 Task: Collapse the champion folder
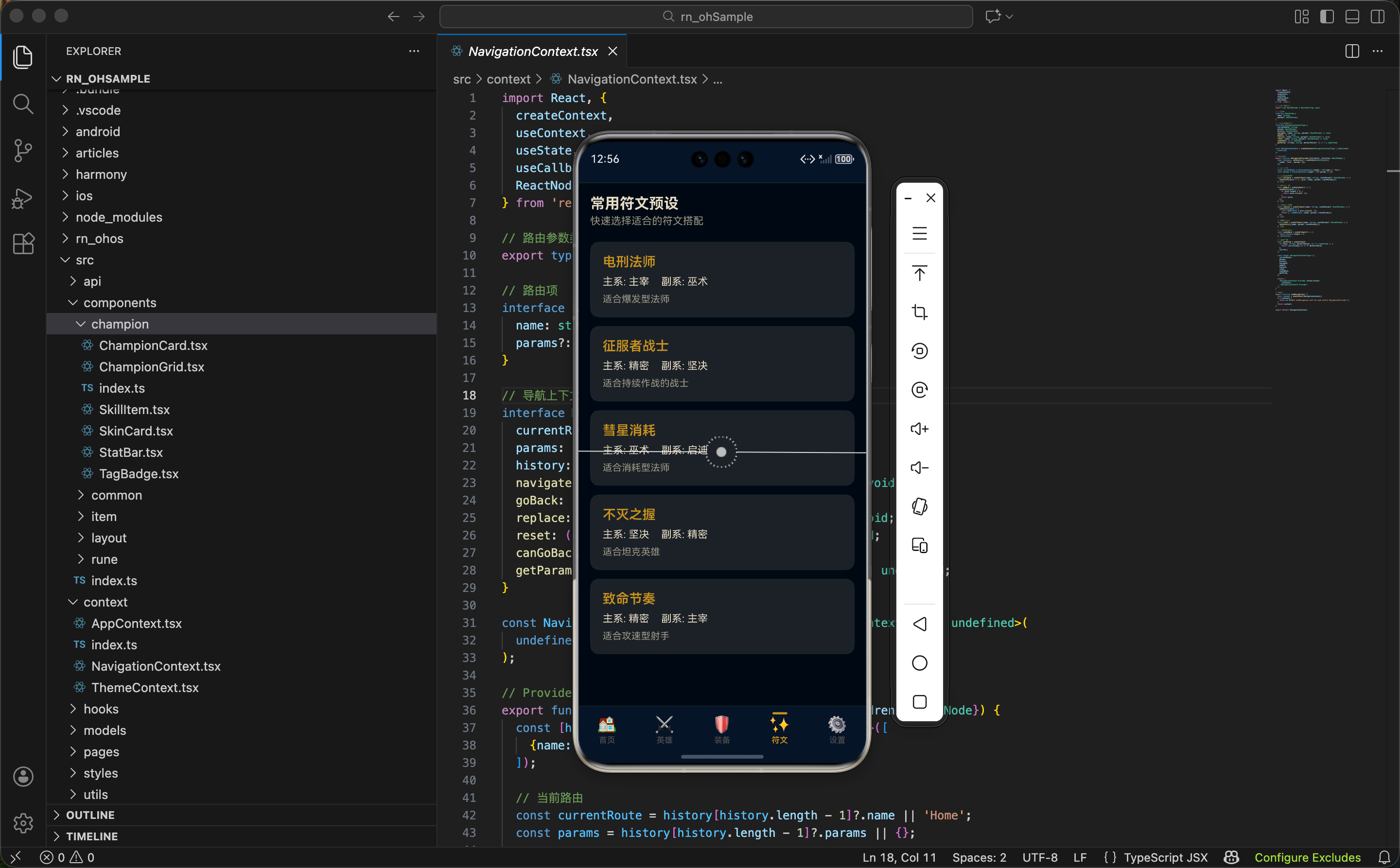(120, 324)
